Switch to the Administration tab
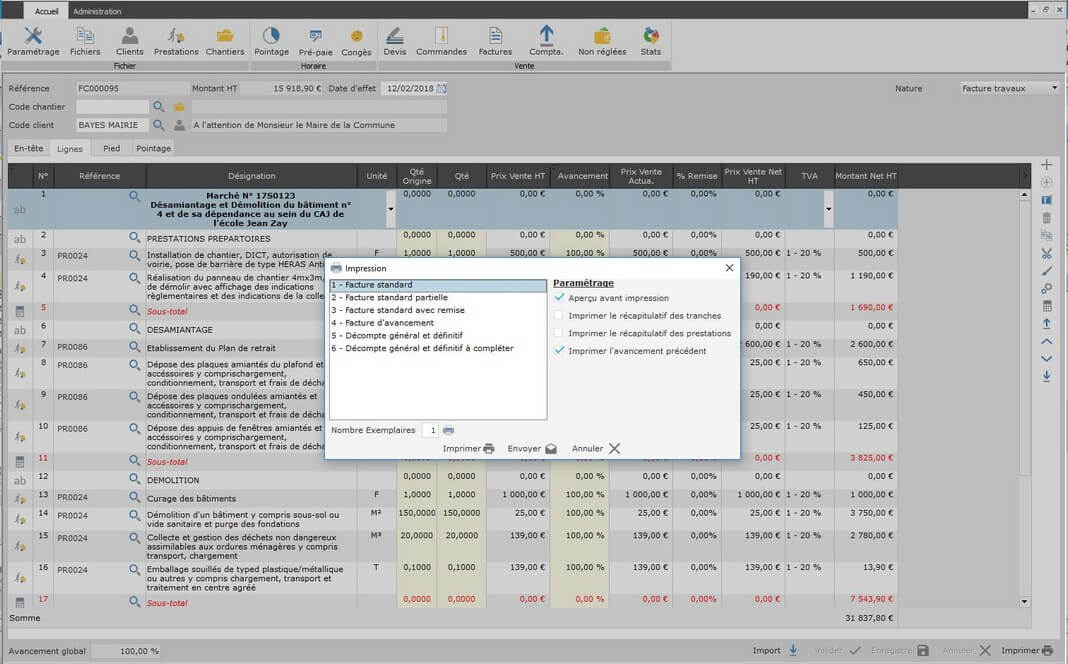Image resolution: width=1068 pixels, height=664 pixels. pyautogui.click(x=97, y=11)
